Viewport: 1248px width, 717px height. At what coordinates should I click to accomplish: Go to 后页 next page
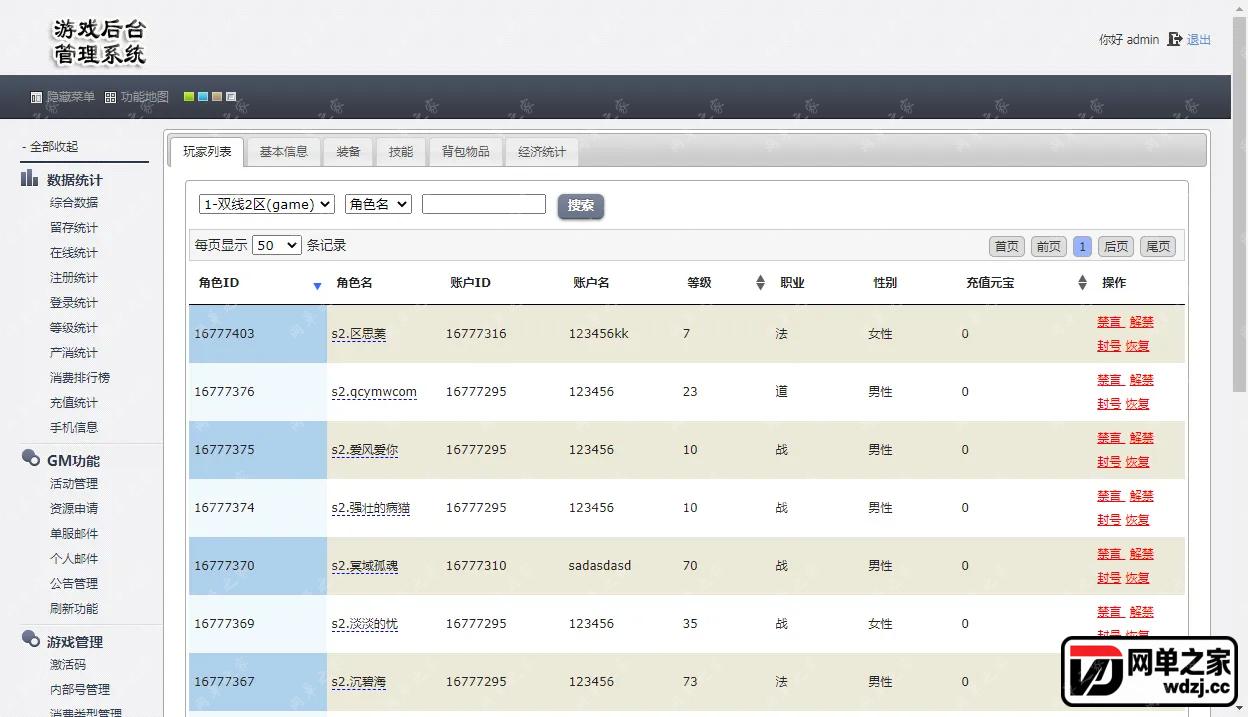tap(1116, 246)
